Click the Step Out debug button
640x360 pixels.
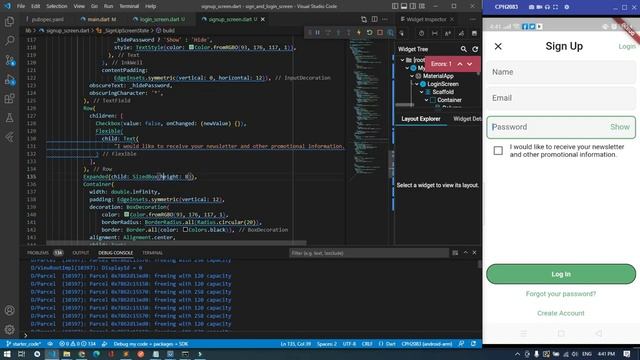(x=348, y=32)
